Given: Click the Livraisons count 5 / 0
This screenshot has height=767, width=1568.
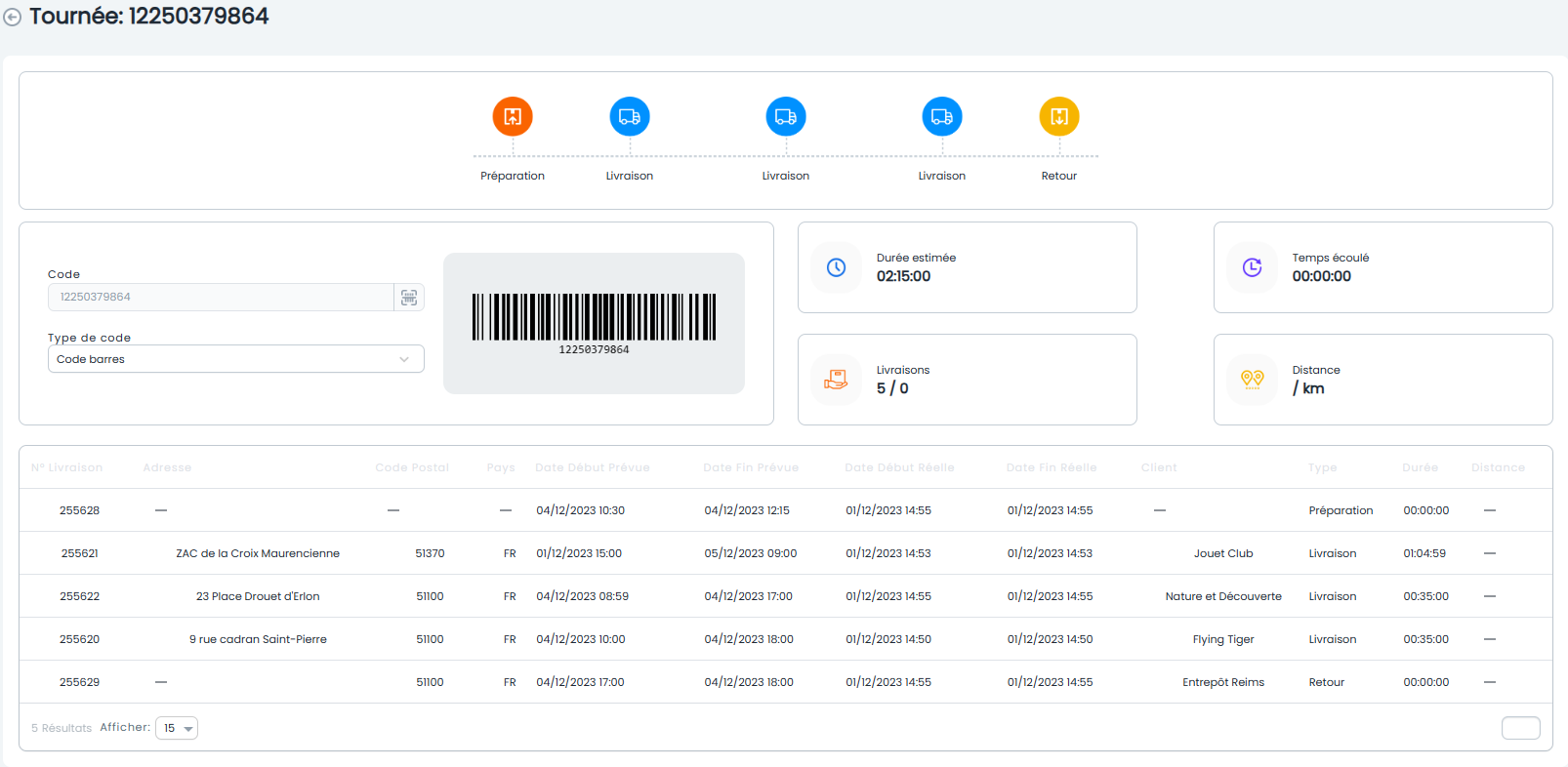Looking at the screenshot, I should (892, 388).
